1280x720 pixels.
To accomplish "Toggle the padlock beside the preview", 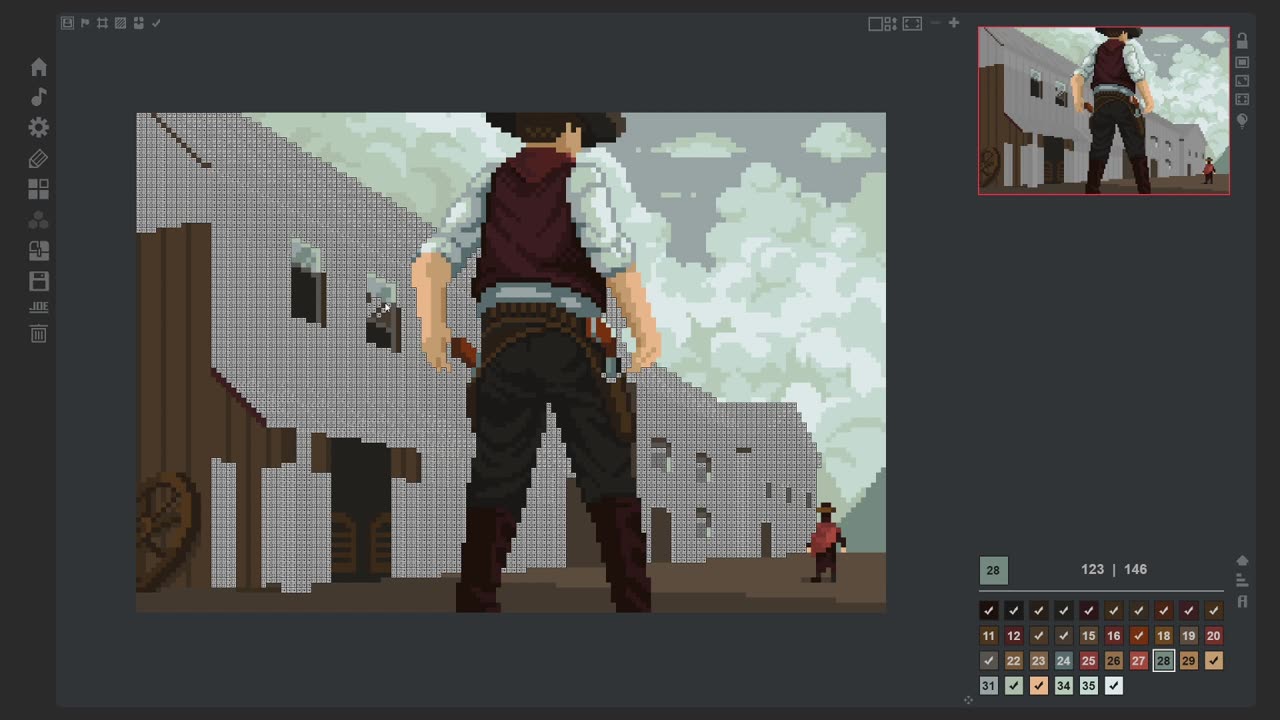I will coord(1242,41).
